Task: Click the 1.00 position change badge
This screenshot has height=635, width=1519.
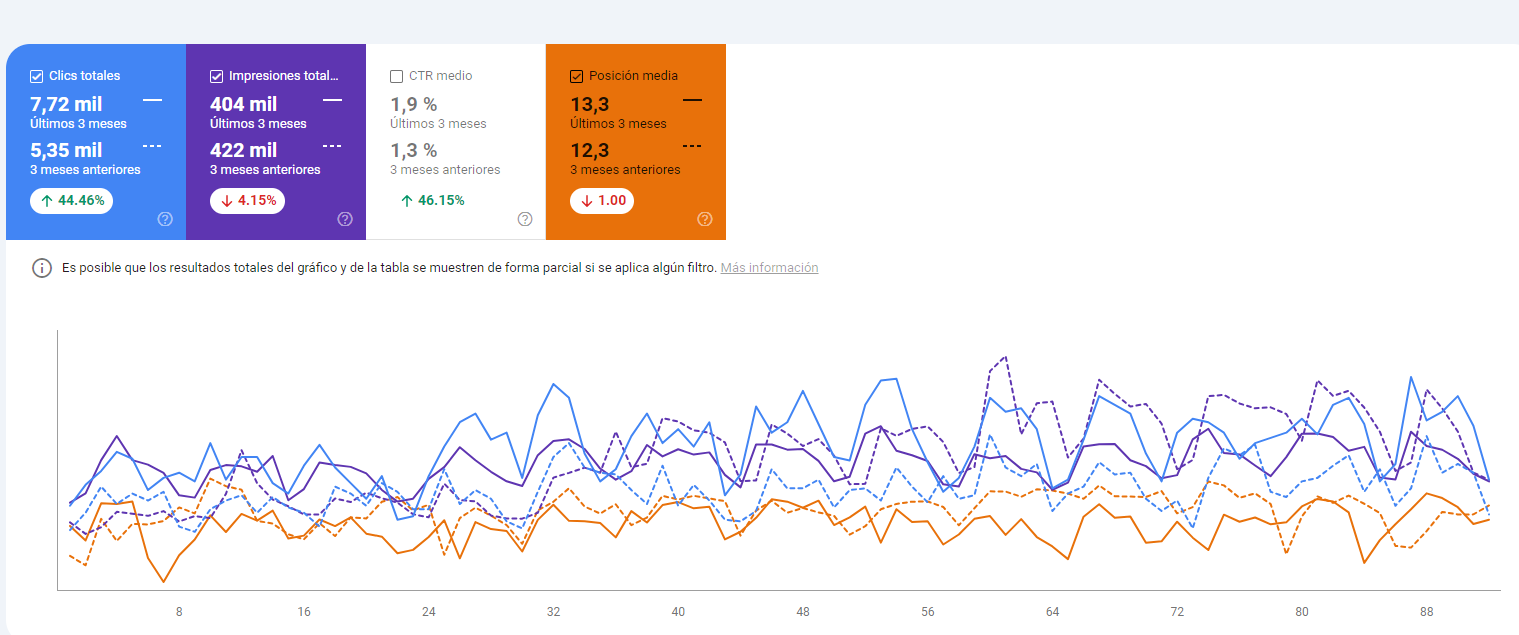Action: 602,200
